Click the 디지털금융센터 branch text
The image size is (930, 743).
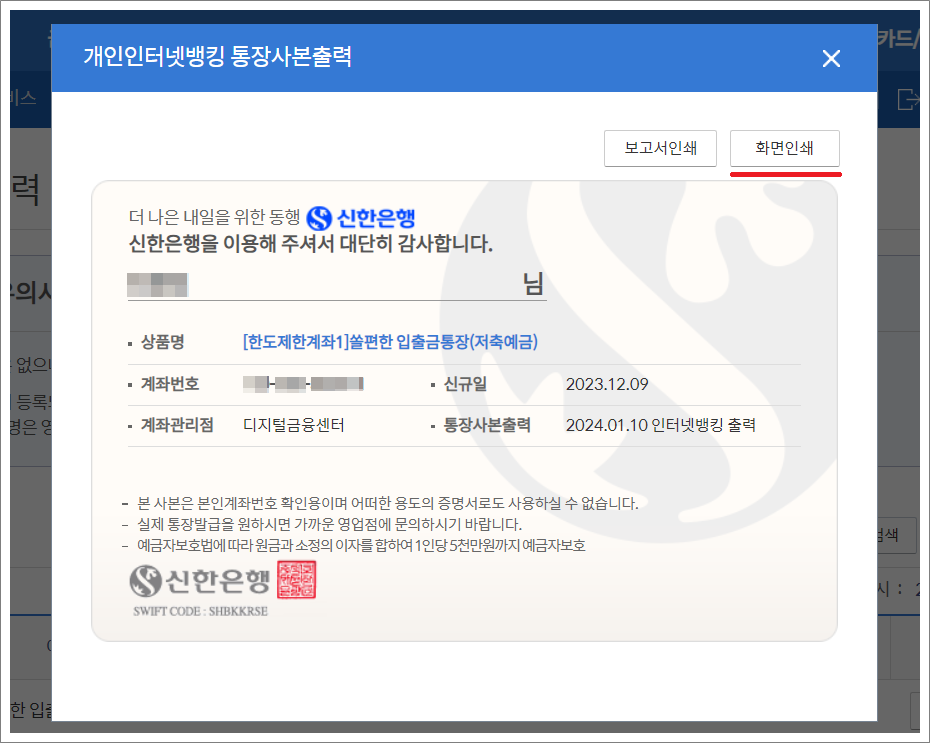tap(294, 425)
